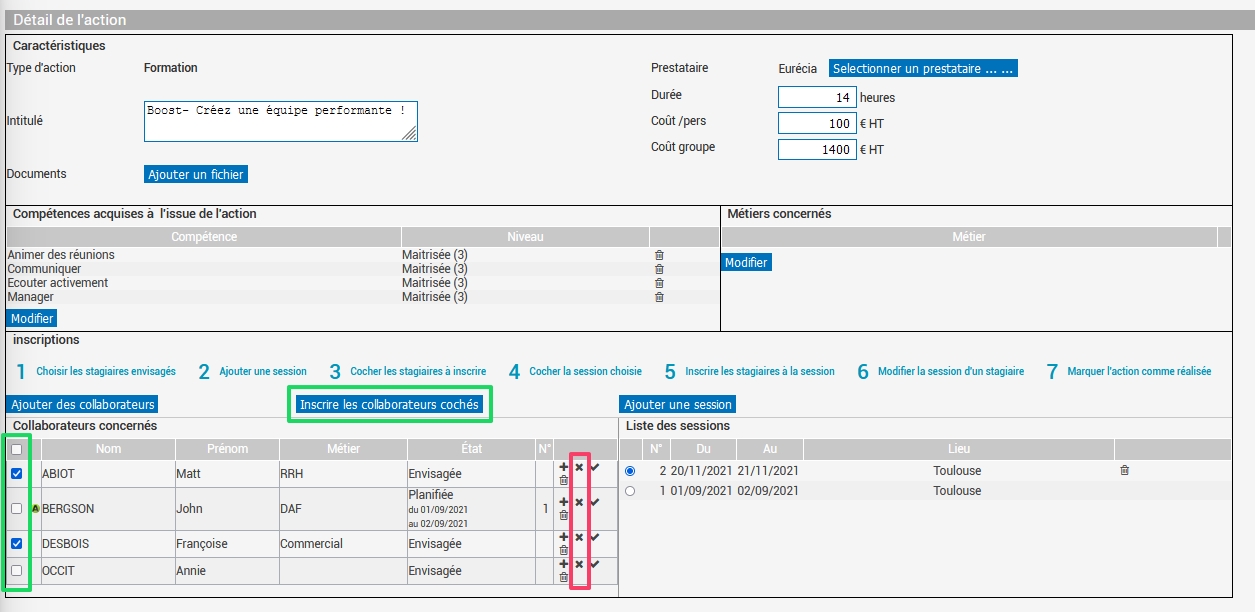
Task: Open step 'Marquer l'action comme réalisée'
Action: click(1139, 371)
